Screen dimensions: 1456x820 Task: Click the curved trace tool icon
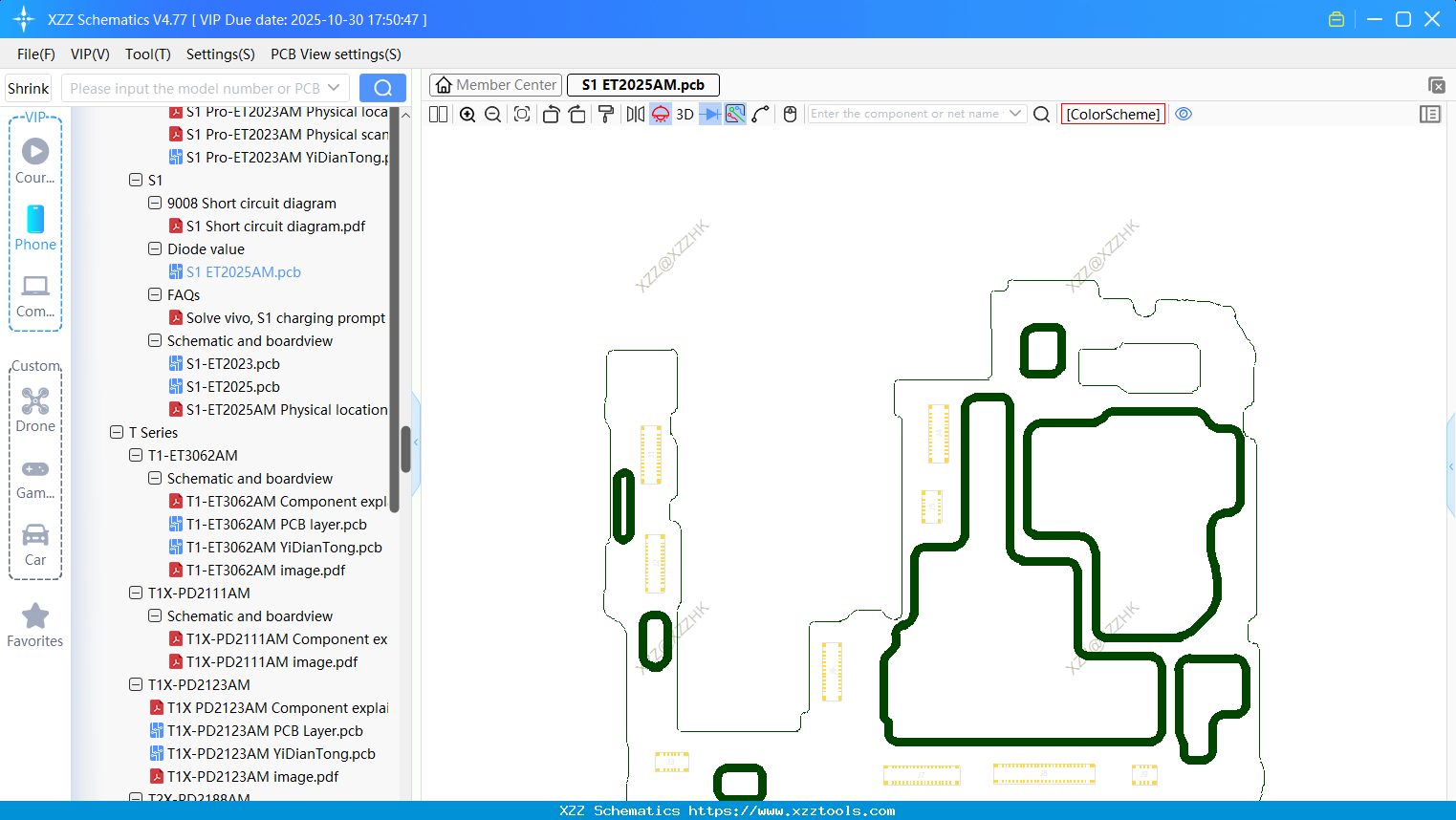coord(761,114)
